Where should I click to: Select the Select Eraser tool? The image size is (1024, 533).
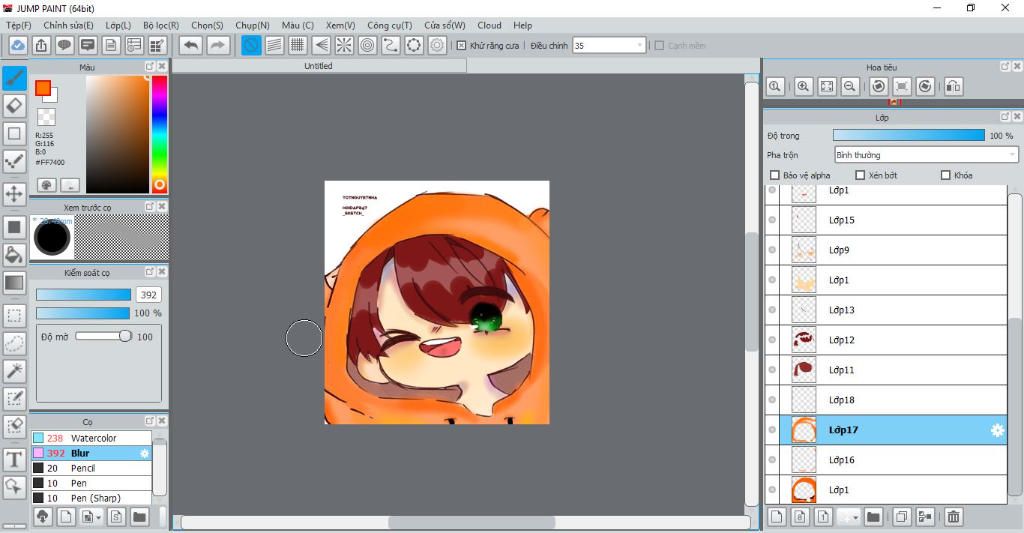pos(14,426)
